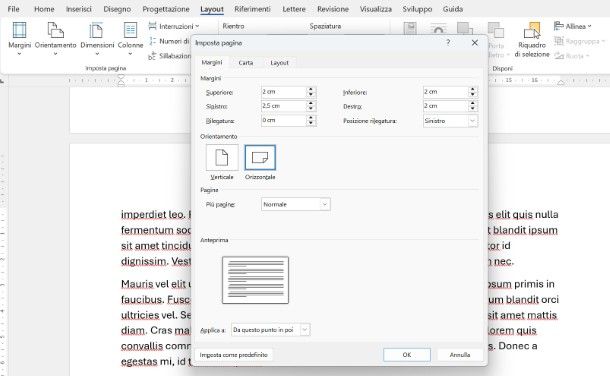Click the Sinistro margin field

pos(283,106)
